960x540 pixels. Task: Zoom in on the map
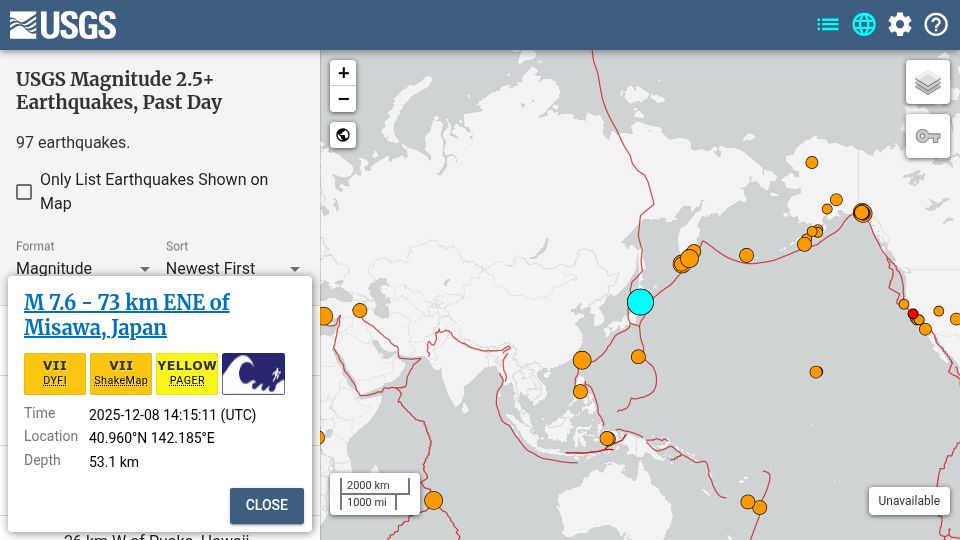(343, 73)
